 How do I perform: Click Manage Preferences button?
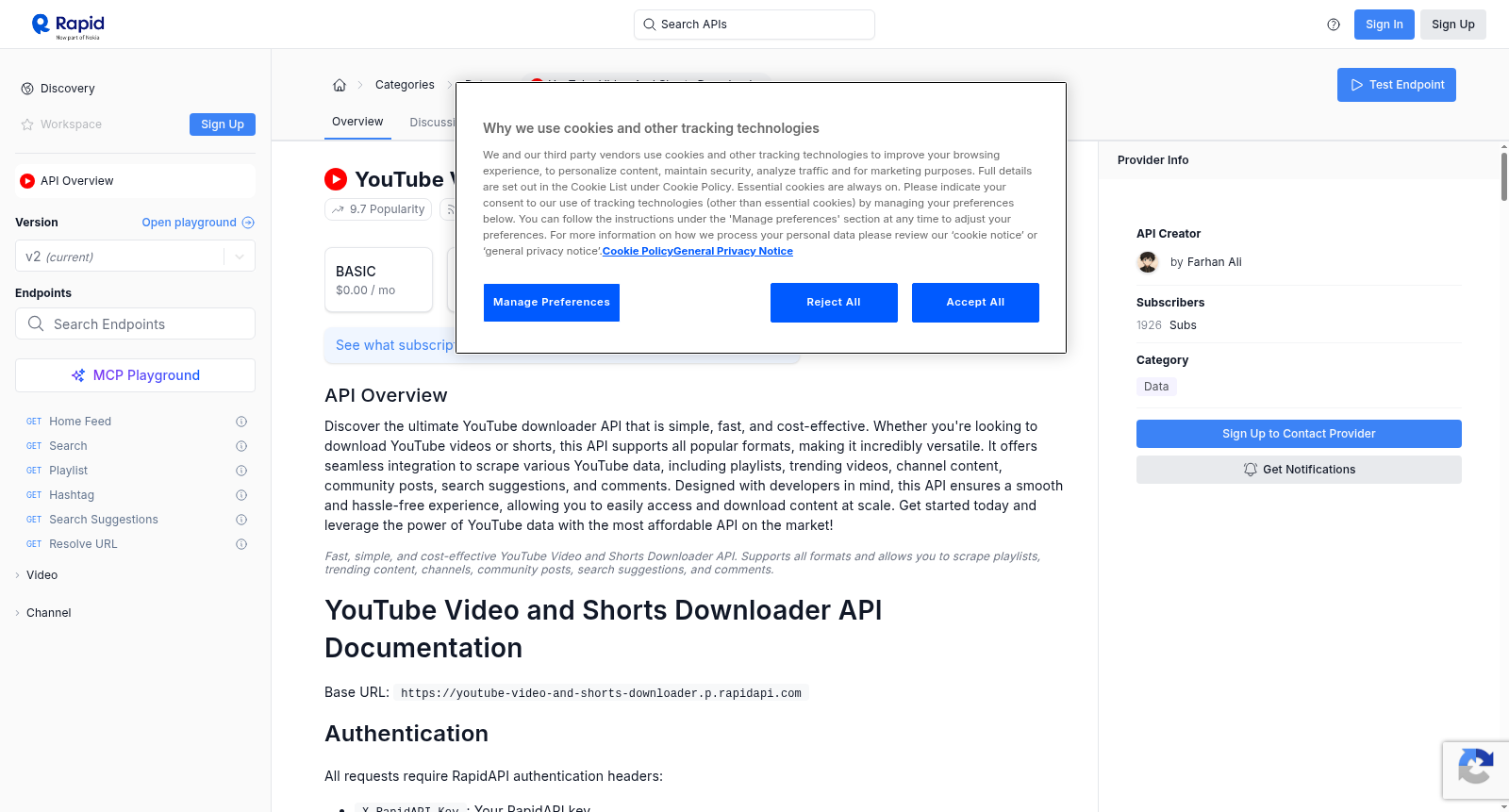coord(552,303)
